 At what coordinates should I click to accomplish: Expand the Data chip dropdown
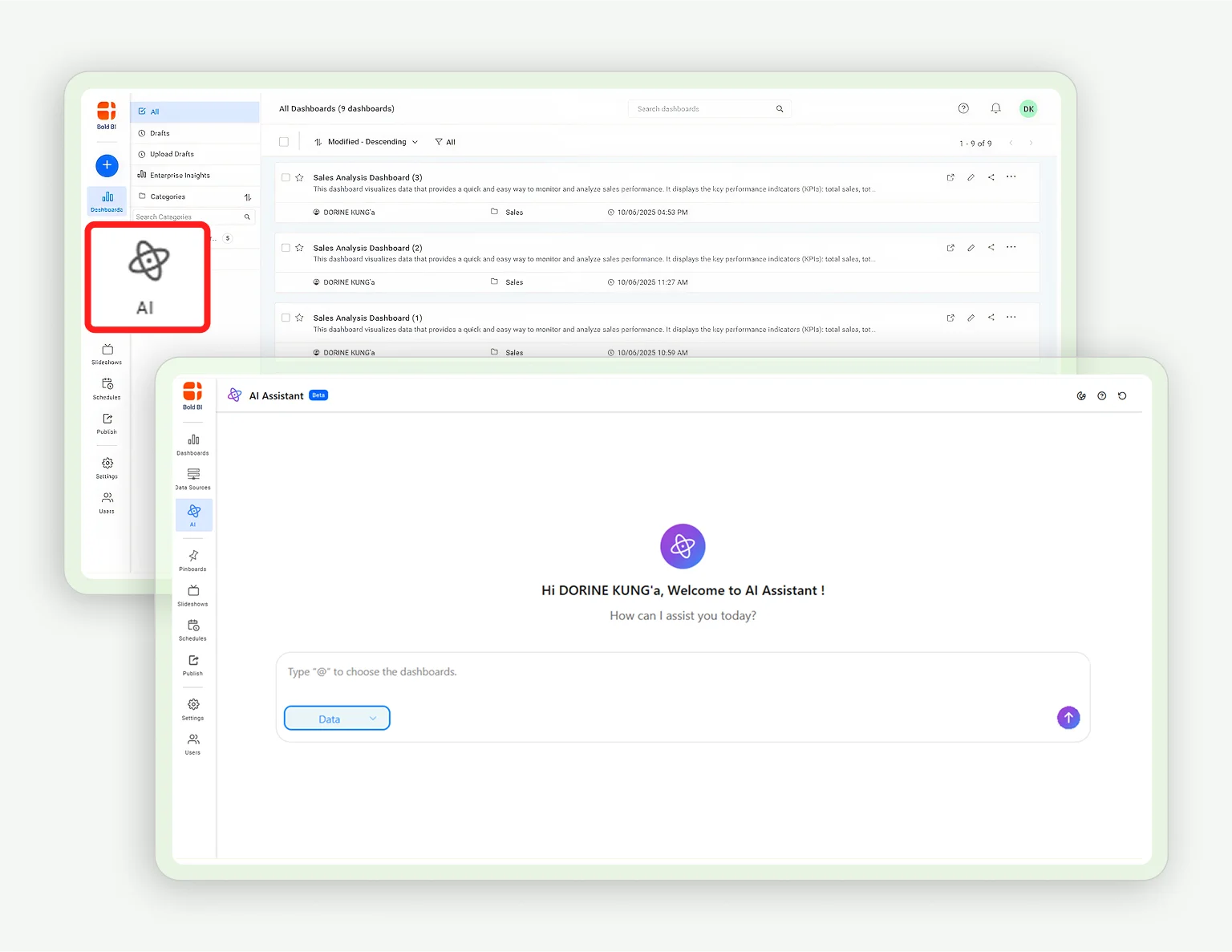pos(372,718)
